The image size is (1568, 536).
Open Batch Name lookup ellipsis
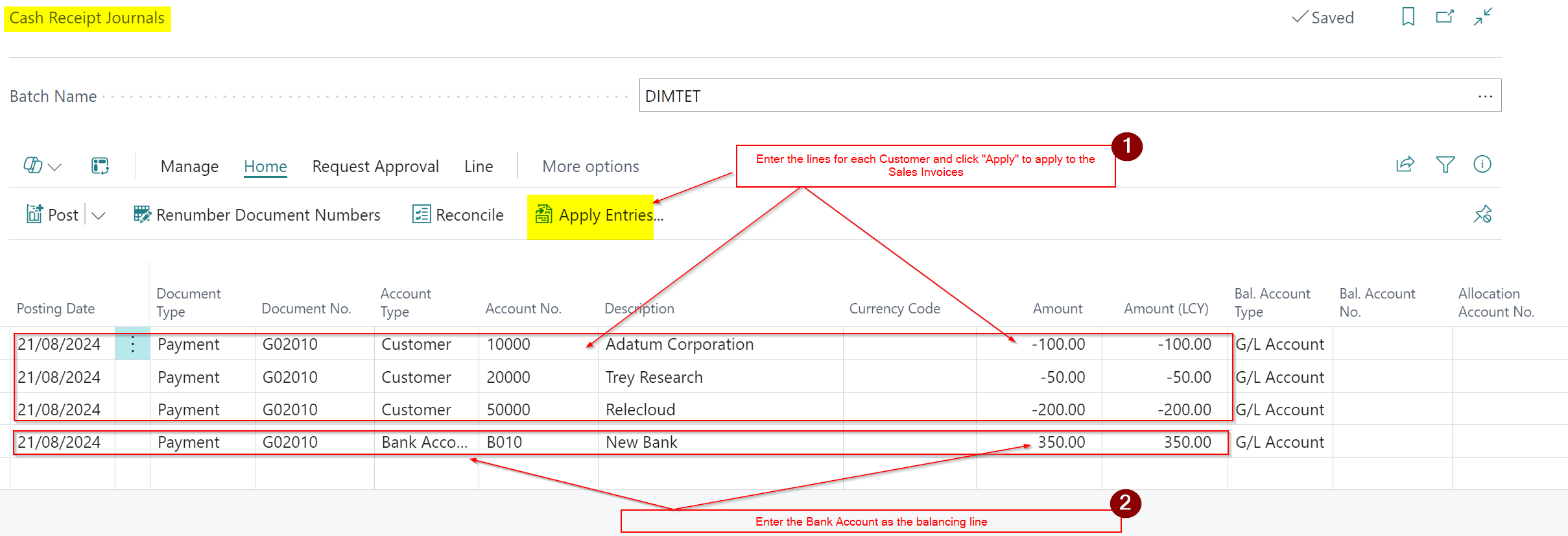pos(1485,96)
